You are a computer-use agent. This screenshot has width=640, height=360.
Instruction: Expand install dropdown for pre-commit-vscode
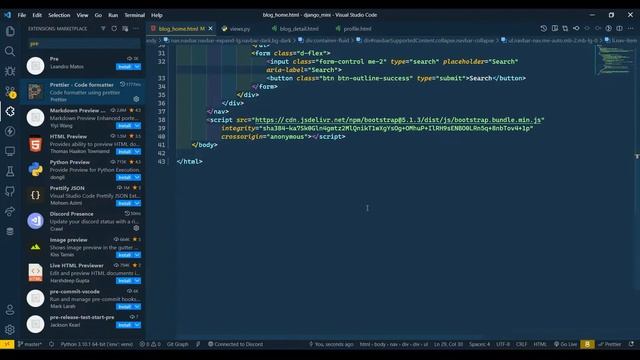pyautogui.click(x=137, y=307)
